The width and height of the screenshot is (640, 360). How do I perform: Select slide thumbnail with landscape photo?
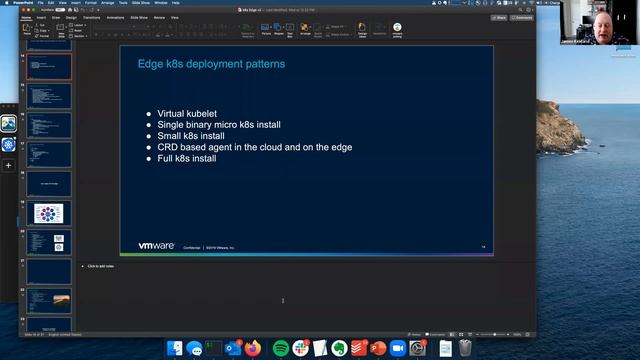49,301
